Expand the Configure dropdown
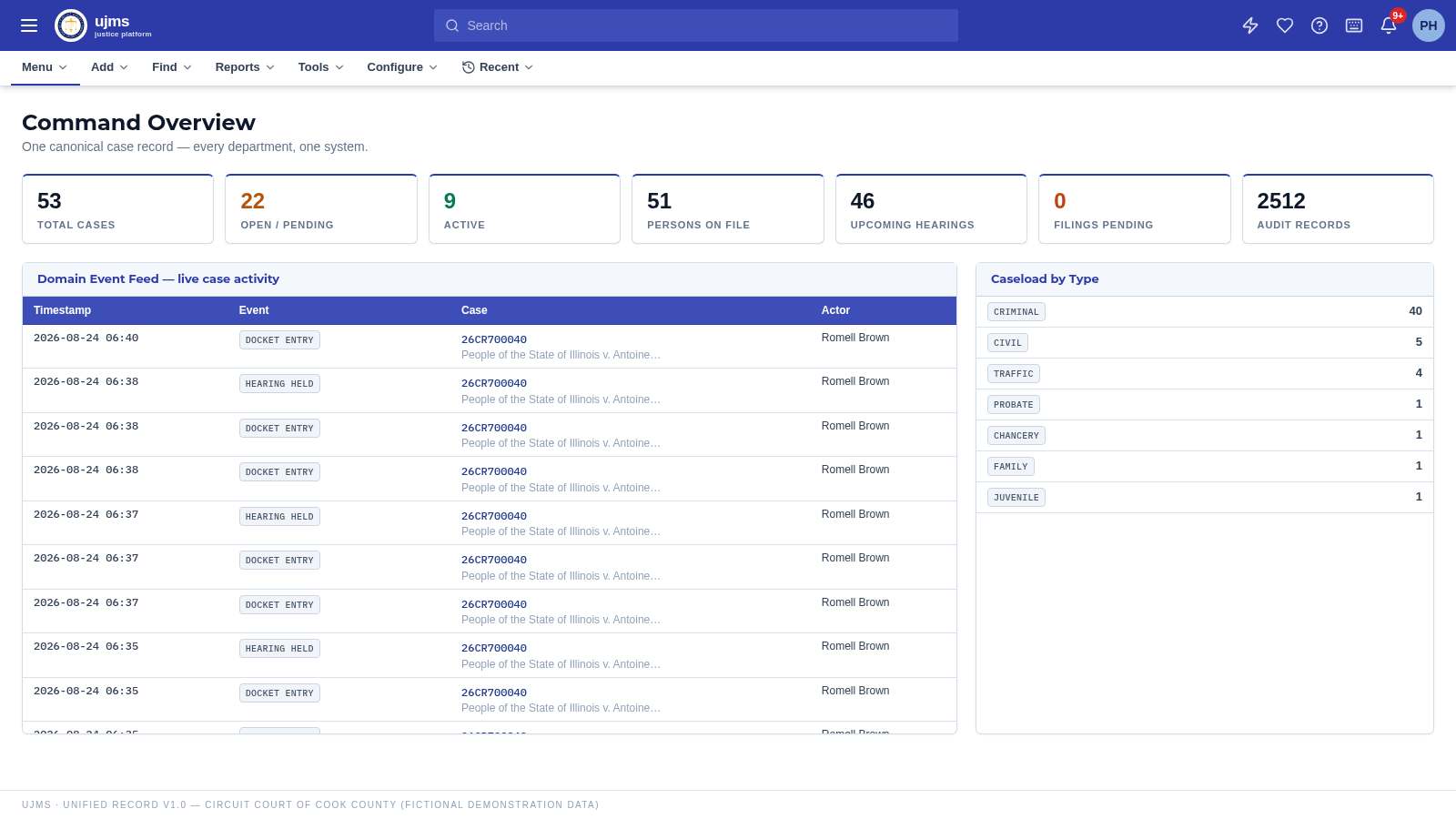The image size is (1456, 819). [x=402, y=67]
